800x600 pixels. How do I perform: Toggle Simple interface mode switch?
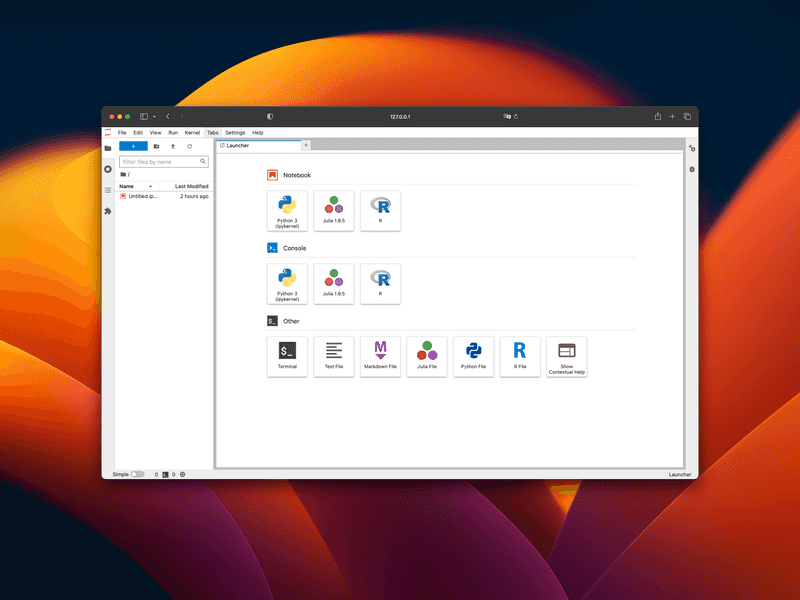138,474
